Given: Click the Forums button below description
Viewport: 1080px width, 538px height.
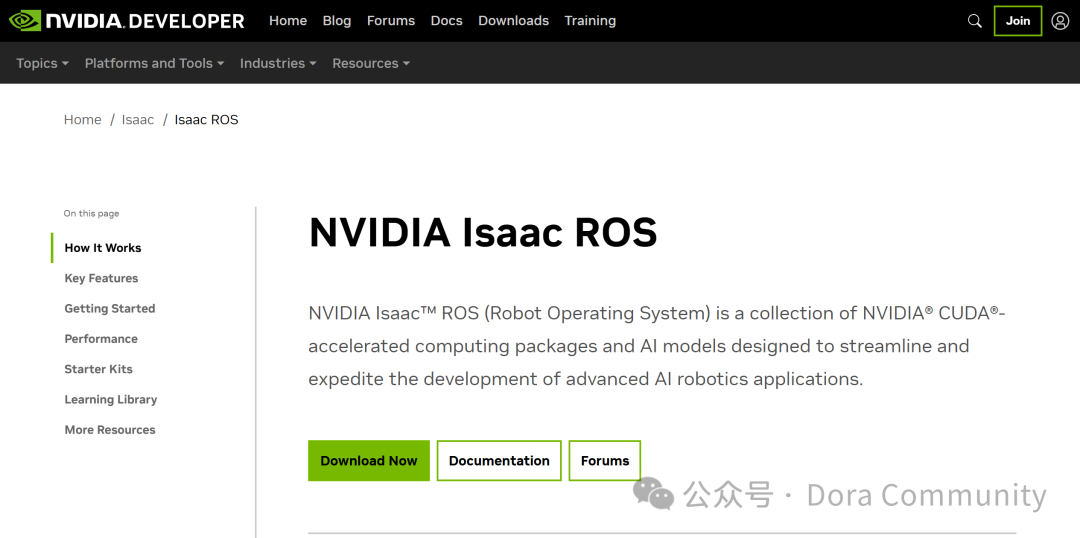Looking at the screenshot, I should [x=605, y=461].
